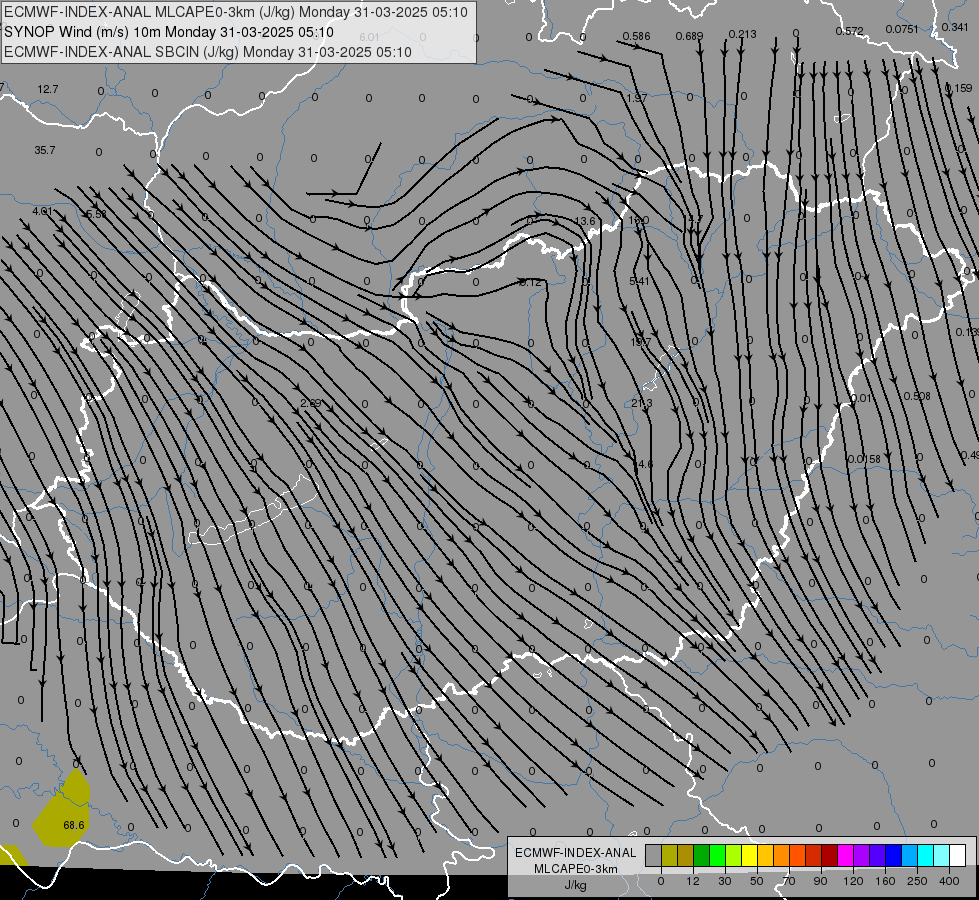This screenshot has width=979, height=900.
Task: Click the legend text ECMWF-INDEX-ANAL
Action: 575,853
